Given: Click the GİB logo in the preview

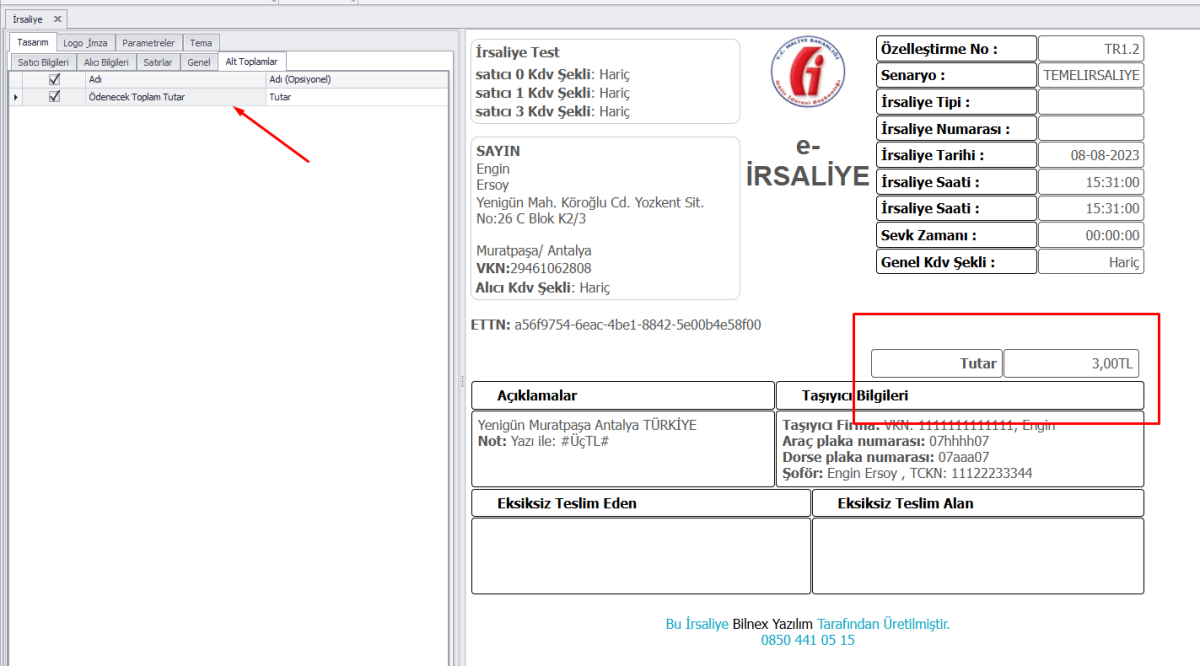Looking at the screenshot, I should point(806,77).
